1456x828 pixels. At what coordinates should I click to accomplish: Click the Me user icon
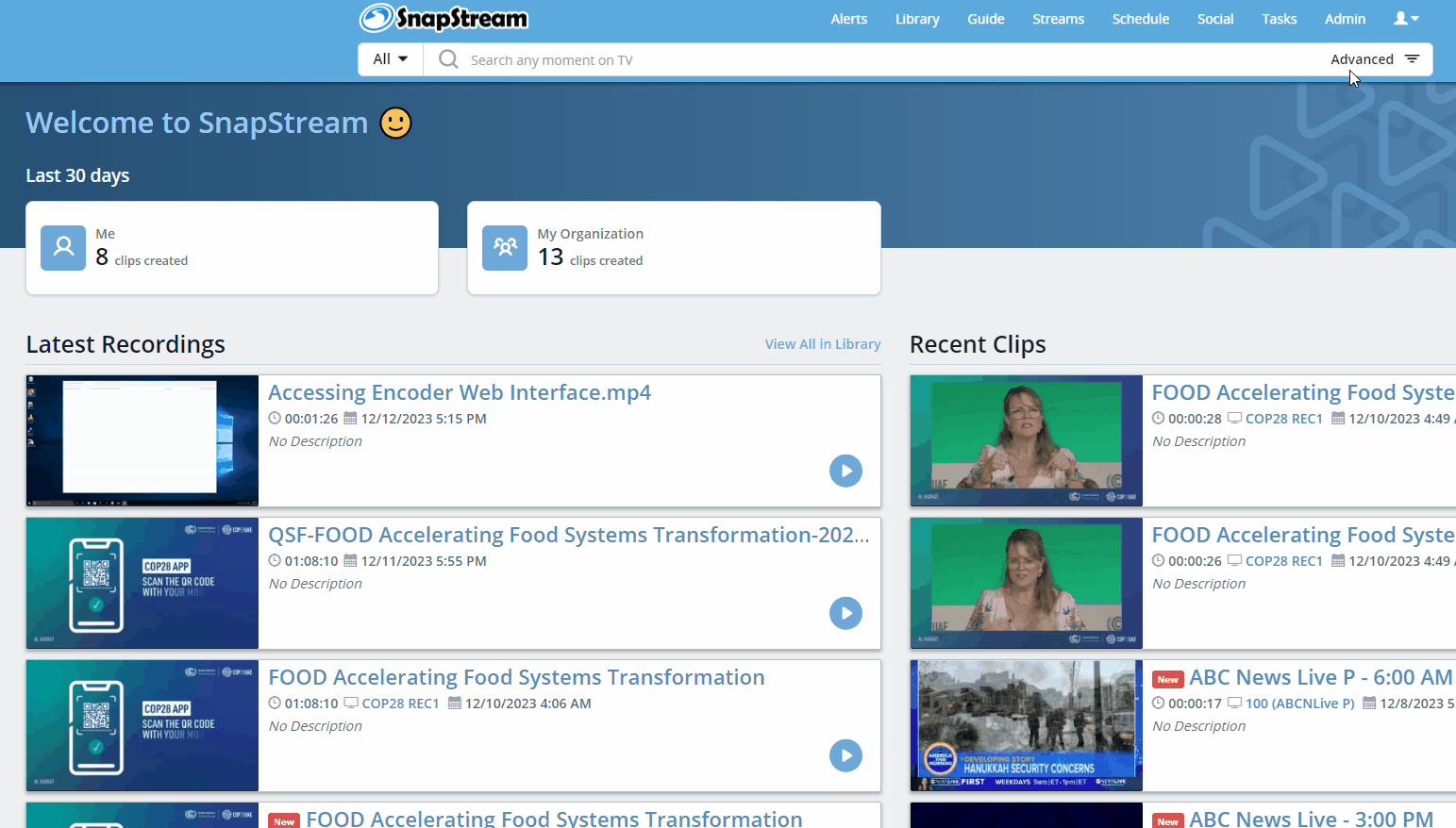(x=63, y=247)
